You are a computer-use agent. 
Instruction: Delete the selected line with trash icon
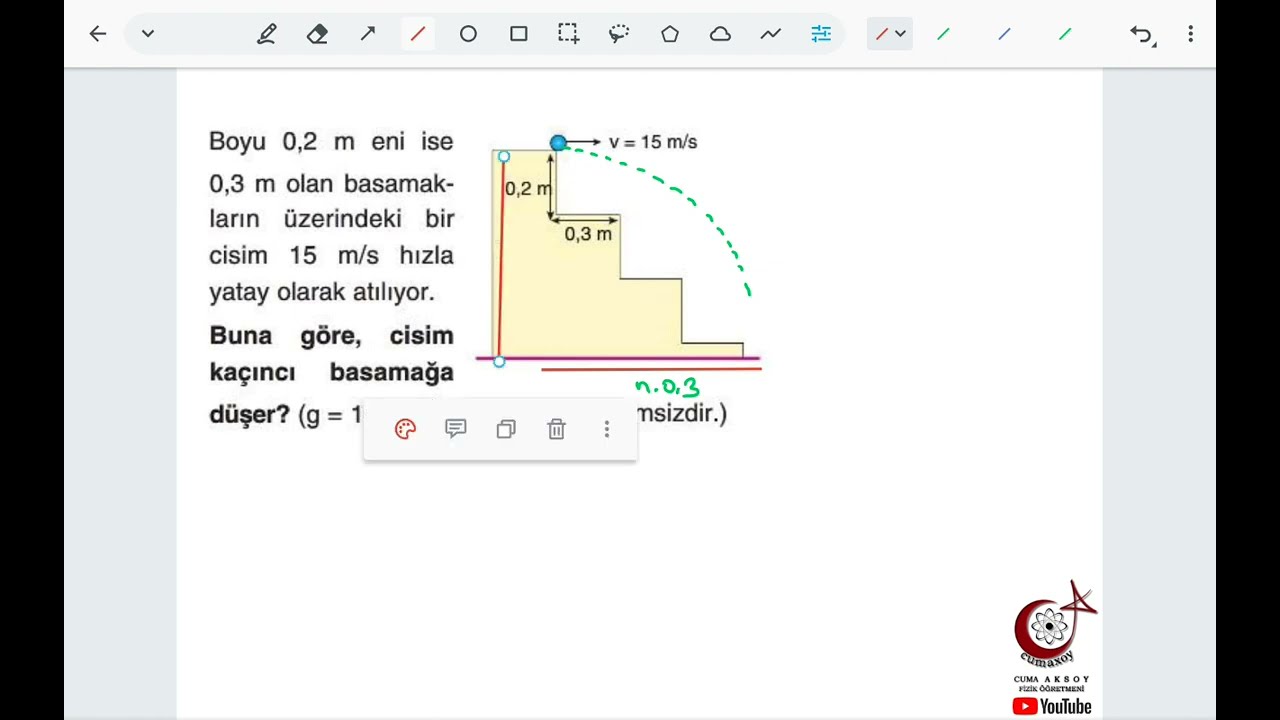557,429
